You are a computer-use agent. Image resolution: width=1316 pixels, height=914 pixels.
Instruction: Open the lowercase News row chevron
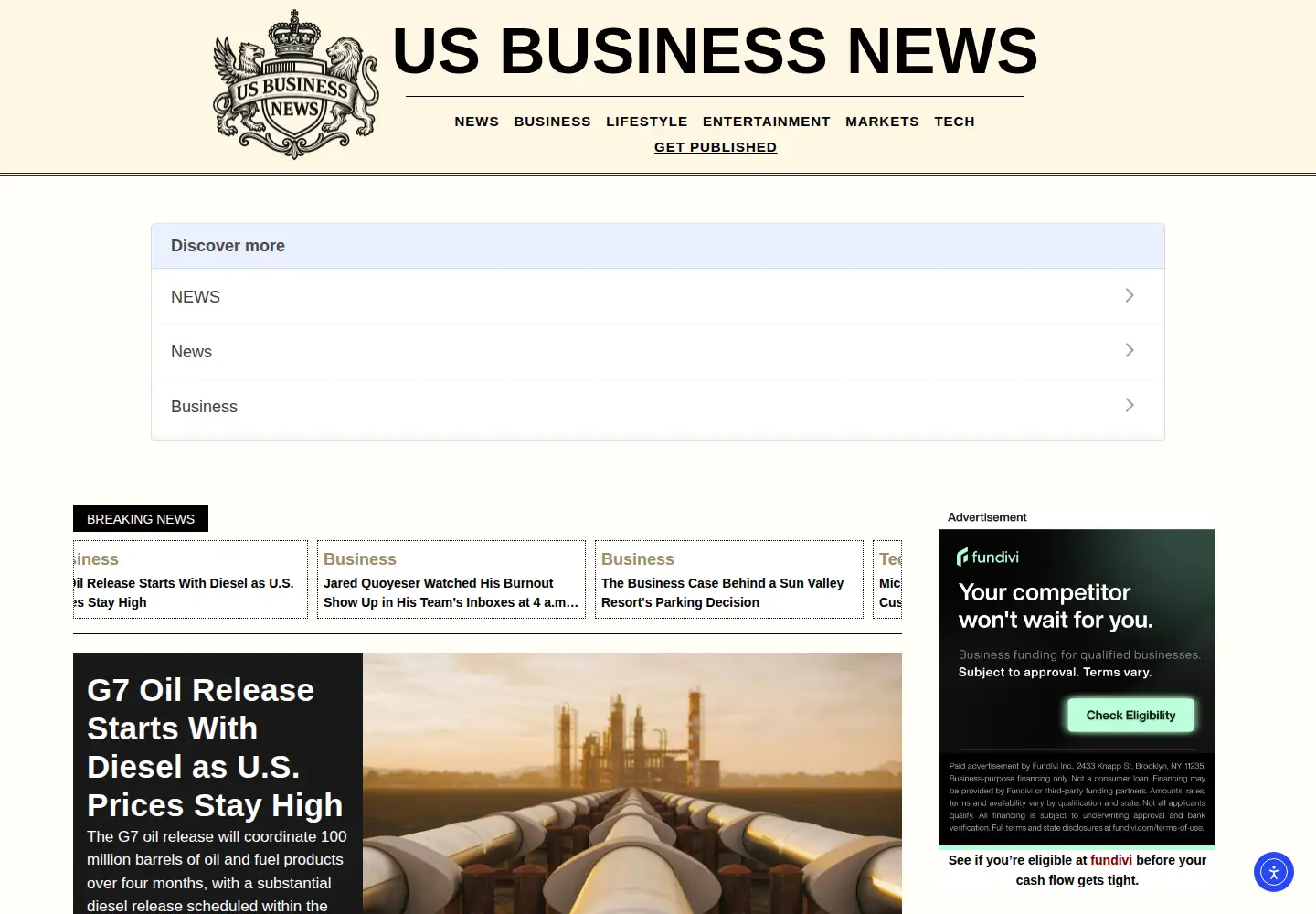pyautogui.click(x=1130, y=351)
